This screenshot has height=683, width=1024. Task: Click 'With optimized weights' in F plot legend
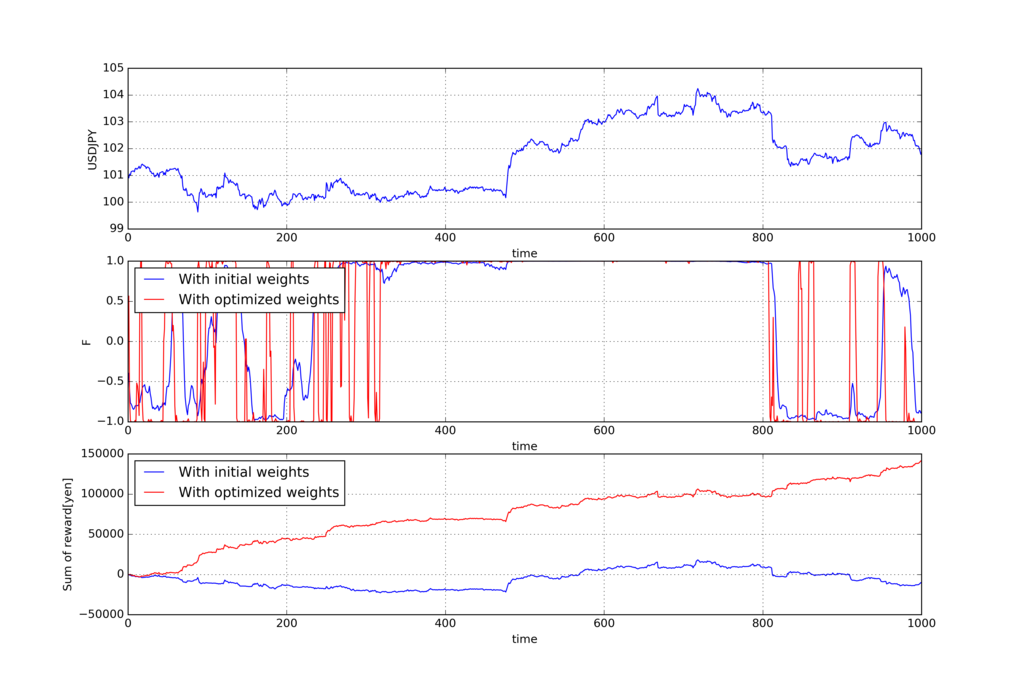(259, 299)
